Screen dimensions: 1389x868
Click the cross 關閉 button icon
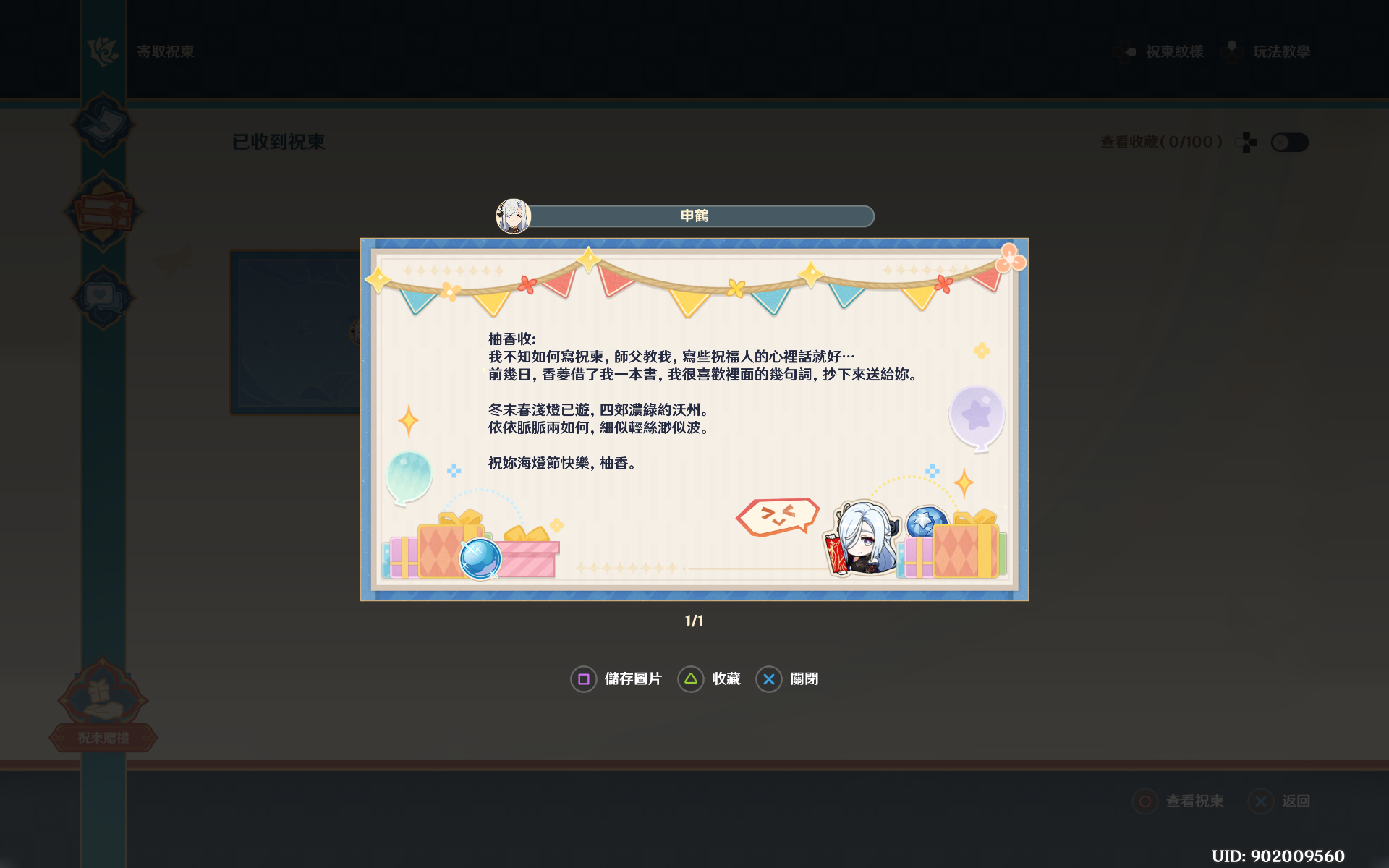tap(768, 679)
